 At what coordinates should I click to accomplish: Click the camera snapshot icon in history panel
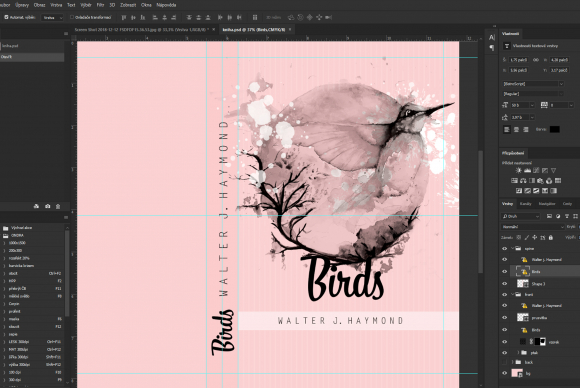47,206
